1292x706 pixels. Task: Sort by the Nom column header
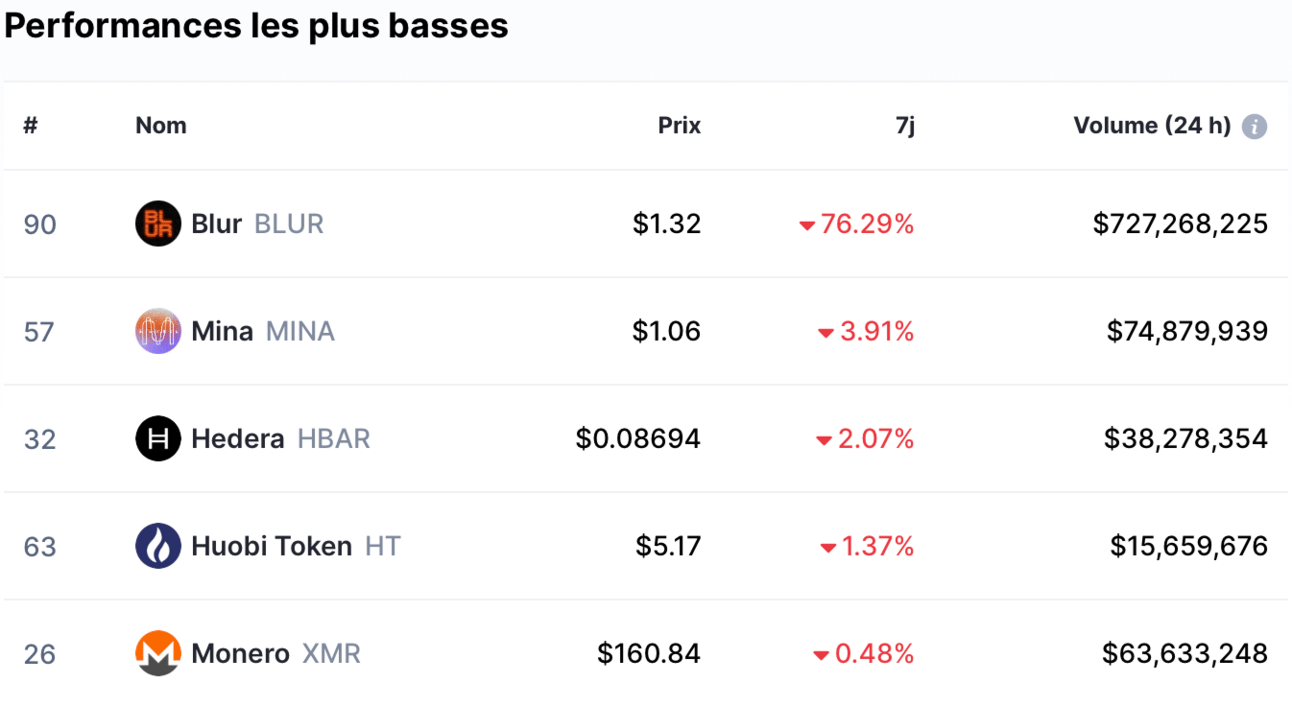[161, 126]
